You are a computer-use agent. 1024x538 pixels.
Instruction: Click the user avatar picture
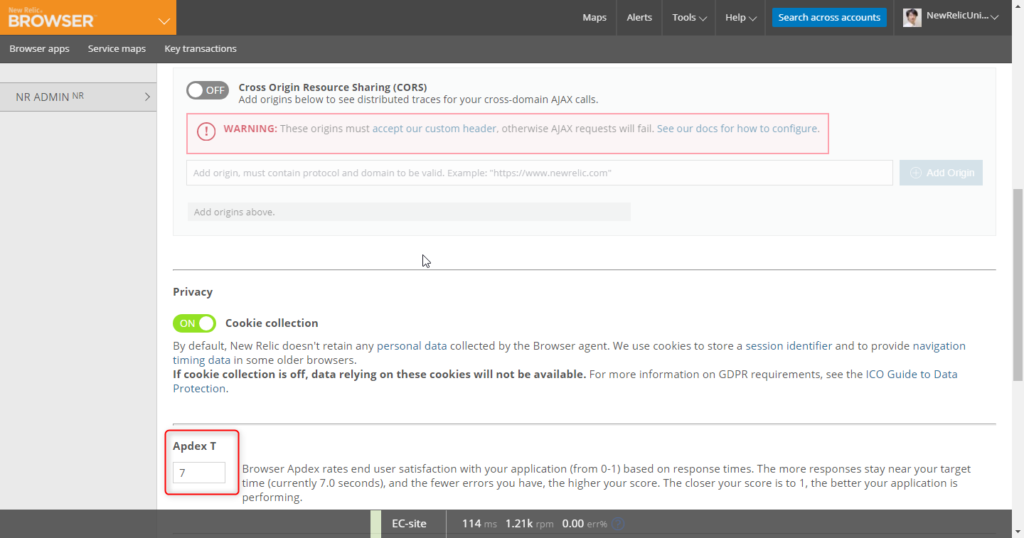tap(912, 18)
